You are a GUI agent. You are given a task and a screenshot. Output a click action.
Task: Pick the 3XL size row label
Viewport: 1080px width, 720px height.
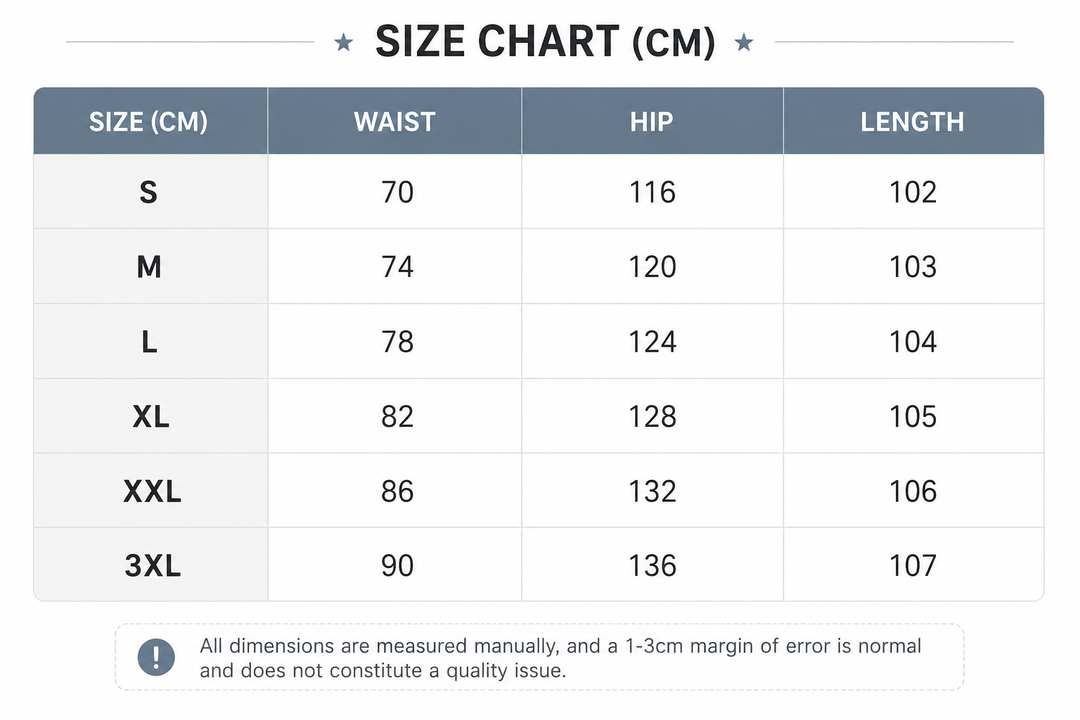pyautogui.click(x=152, y=566)
